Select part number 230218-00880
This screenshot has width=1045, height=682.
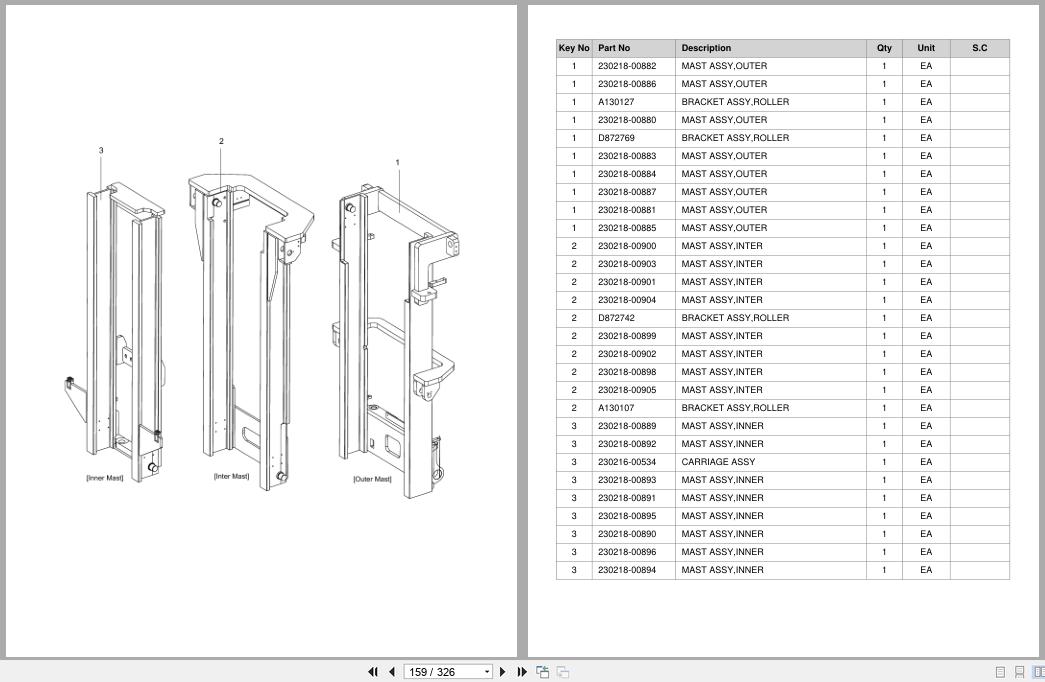tap(626, 120)
